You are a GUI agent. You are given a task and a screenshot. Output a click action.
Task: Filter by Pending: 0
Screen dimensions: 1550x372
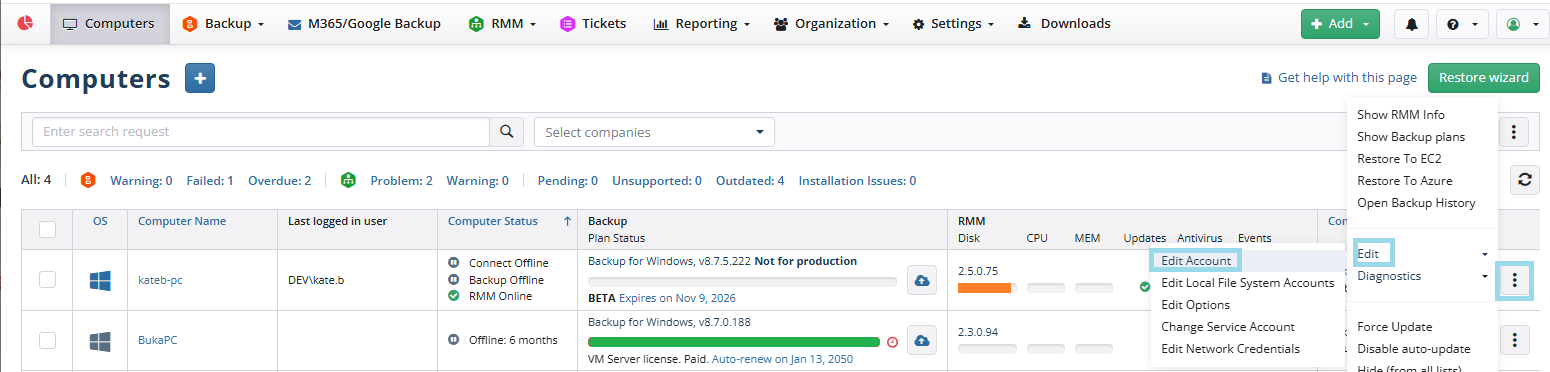pos(568,181)
